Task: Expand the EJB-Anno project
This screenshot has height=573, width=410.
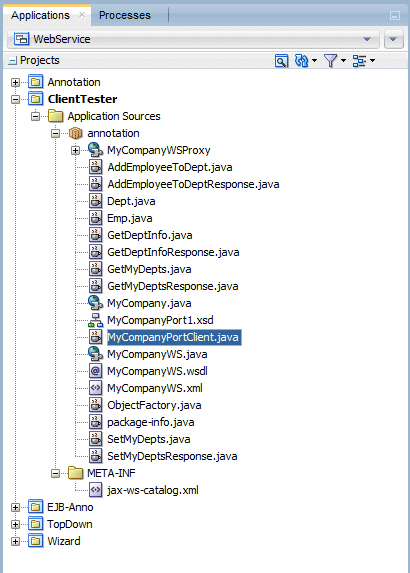Action: click(x=15, y=508)
